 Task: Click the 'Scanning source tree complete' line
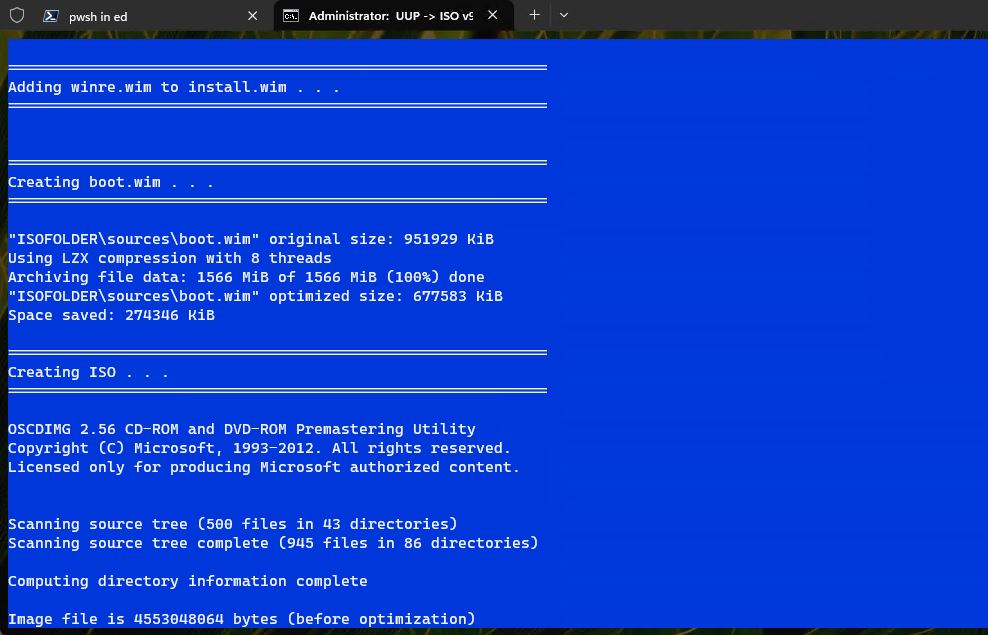point(273,543)
